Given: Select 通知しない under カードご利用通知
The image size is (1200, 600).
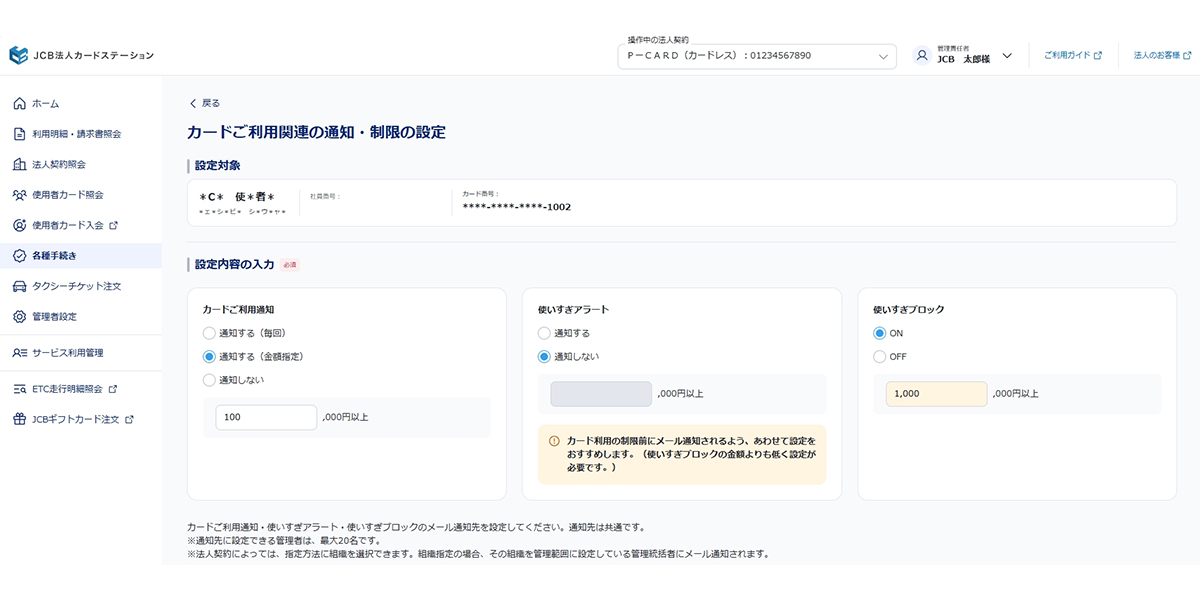Looking at the screenshot, I should click(209, 380).
